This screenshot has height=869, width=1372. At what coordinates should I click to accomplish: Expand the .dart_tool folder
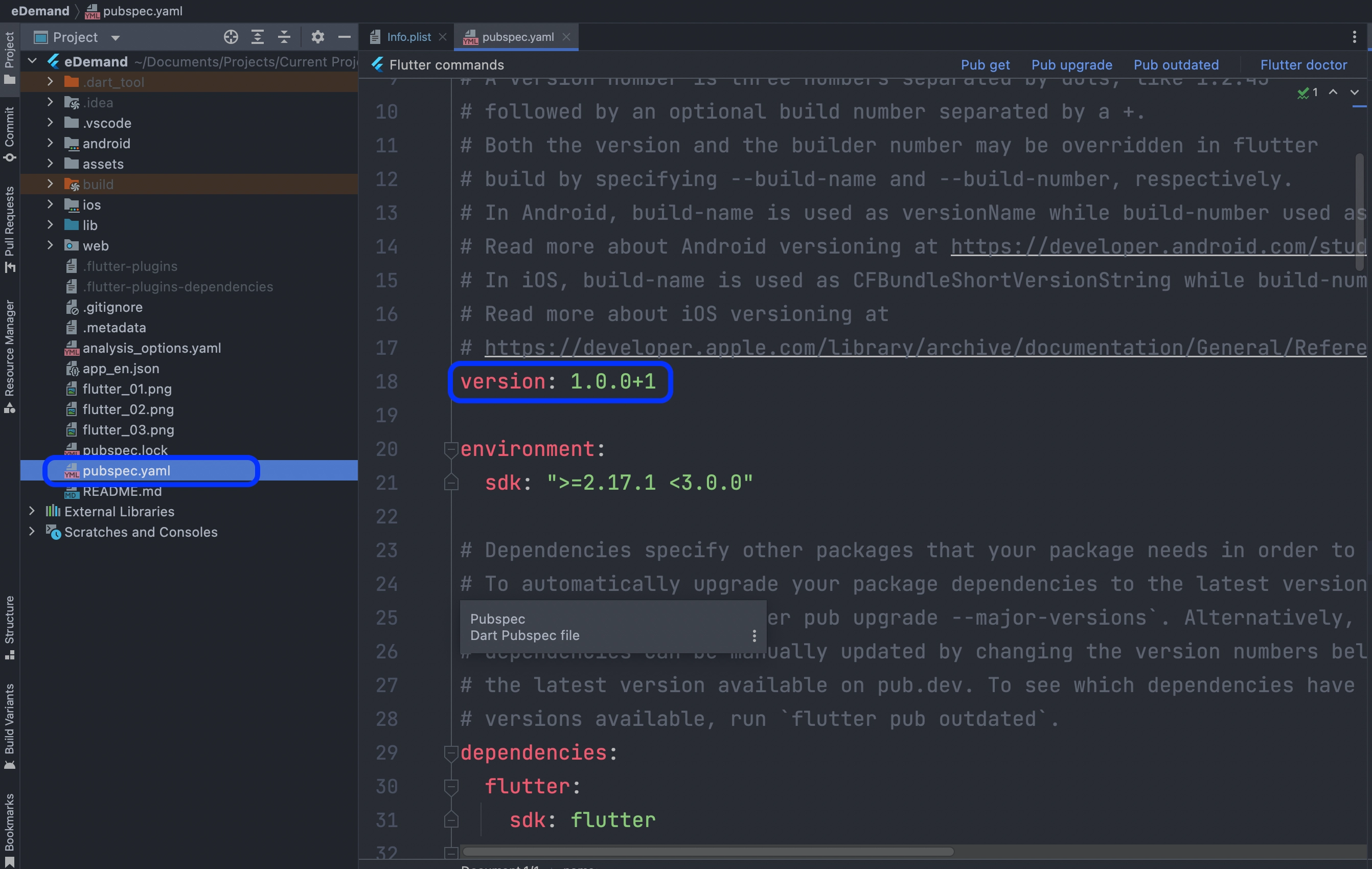tap(50, 81)
